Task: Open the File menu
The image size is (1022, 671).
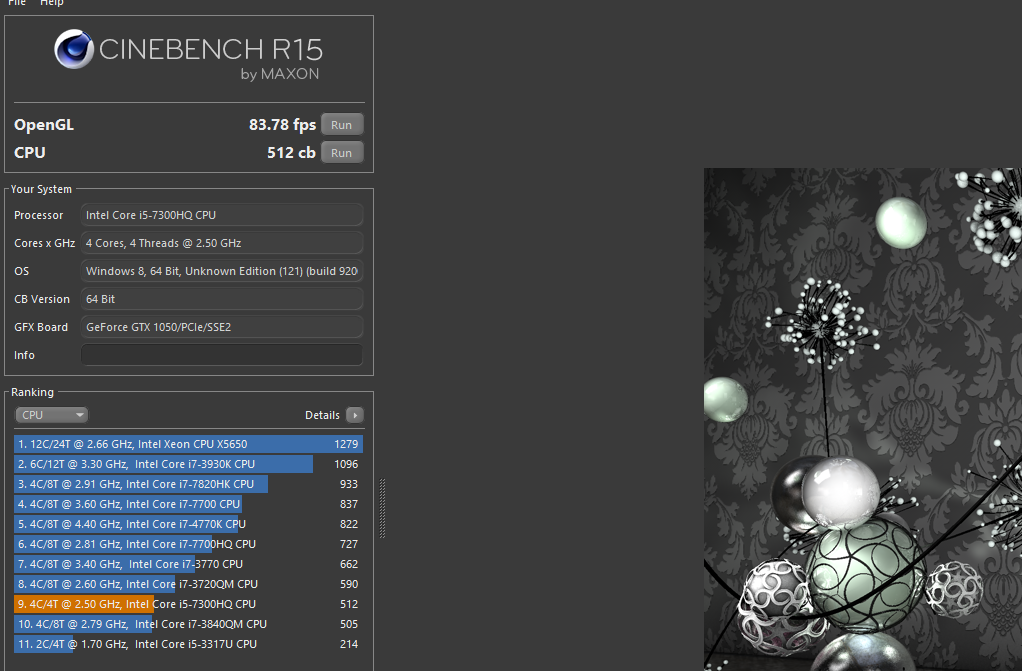Action: (17, 3)
